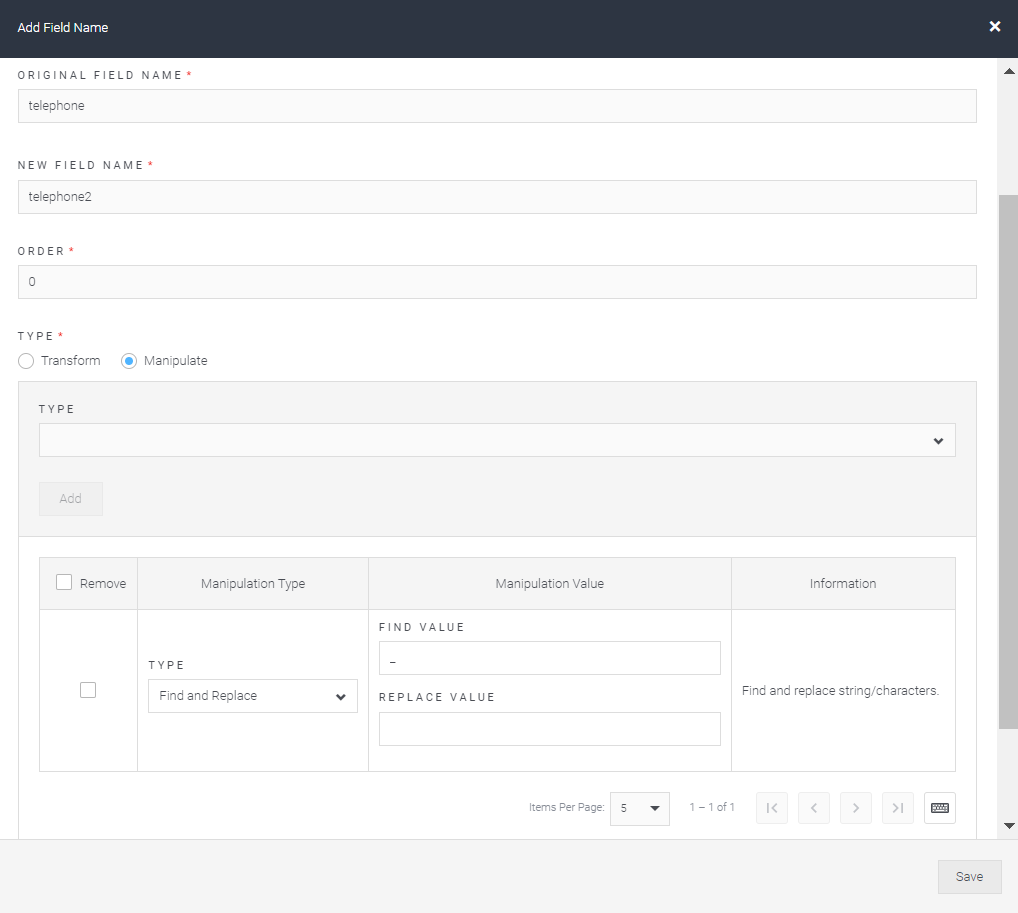
Task: Go to next page icon
Action: pos(856,808)
